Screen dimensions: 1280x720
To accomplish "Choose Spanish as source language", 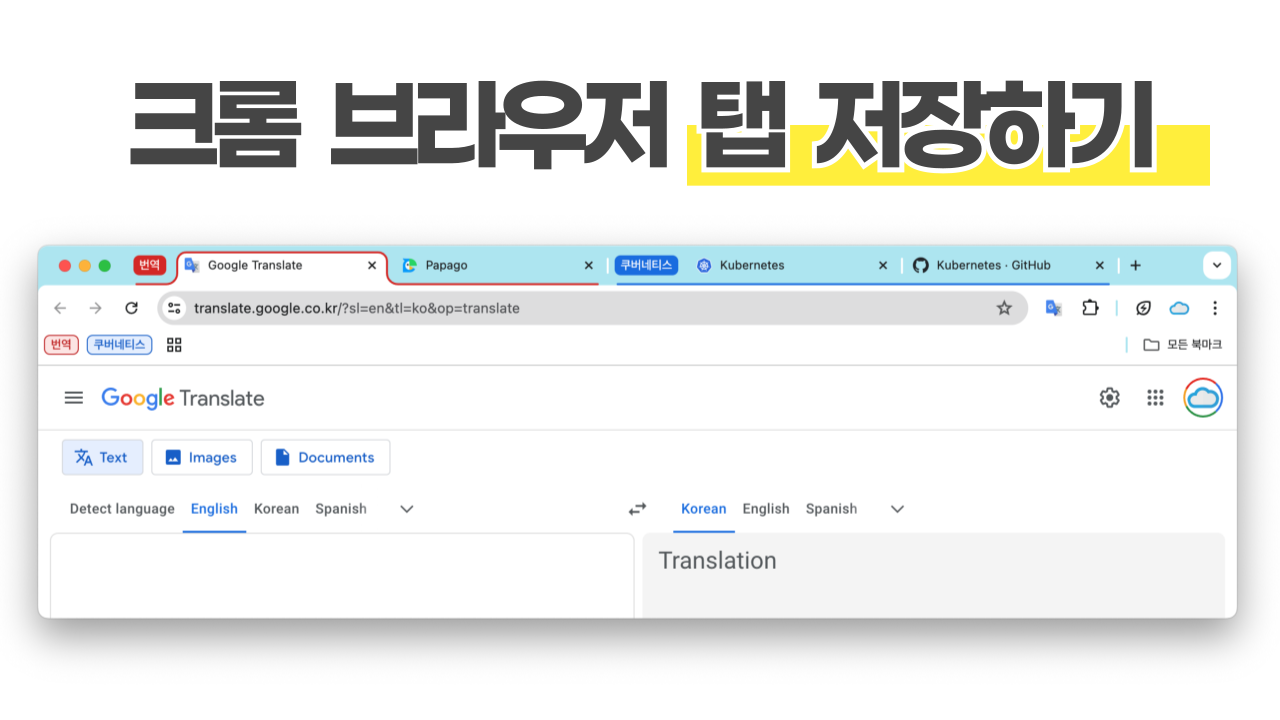I will click(x=341, y=509).
